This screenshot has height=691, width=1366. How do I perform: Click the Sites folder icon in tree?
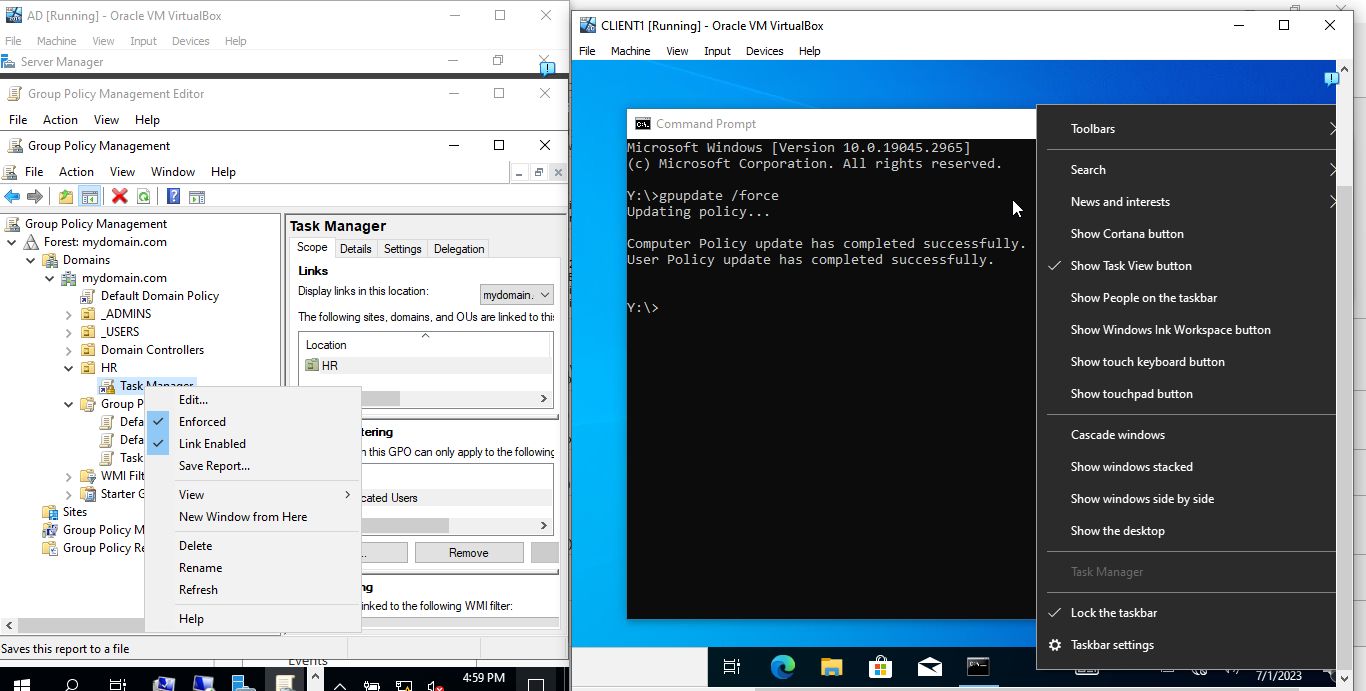coord(50,512)
